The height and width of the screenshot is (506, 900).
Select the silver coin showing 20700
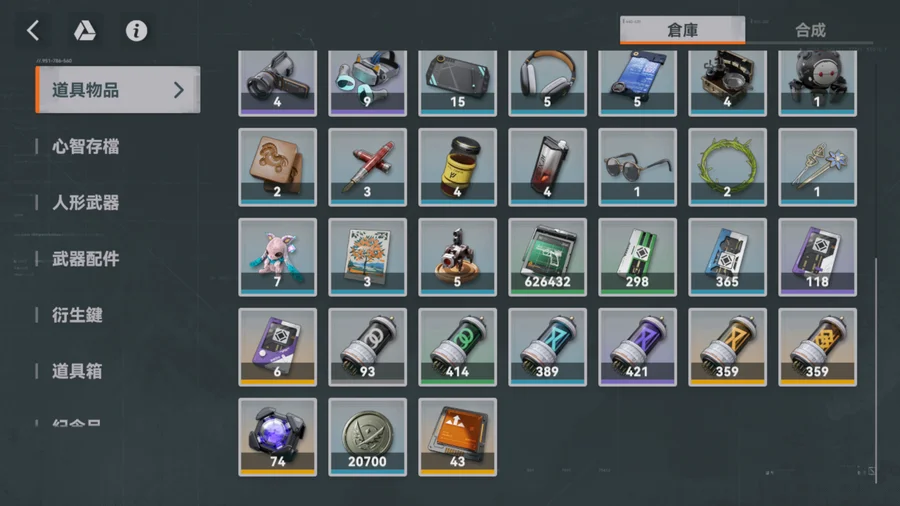367,437
